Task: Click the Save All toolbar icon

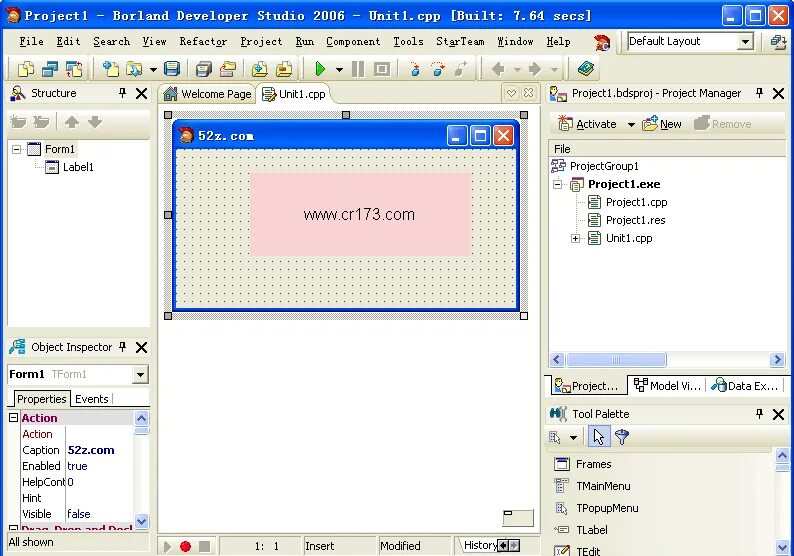Action: click(204, 68)
